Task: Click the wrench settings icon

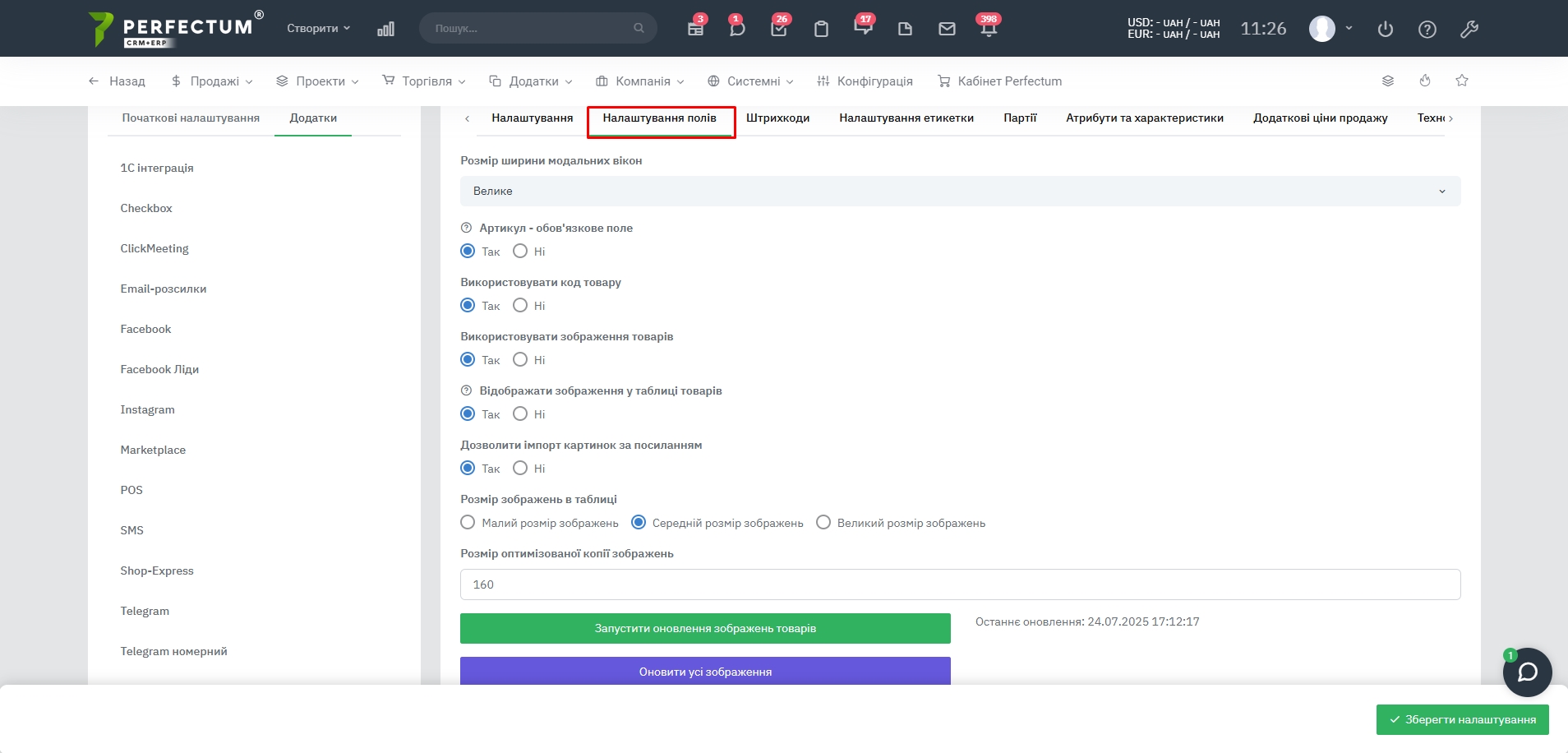Action: [1469, 29]
